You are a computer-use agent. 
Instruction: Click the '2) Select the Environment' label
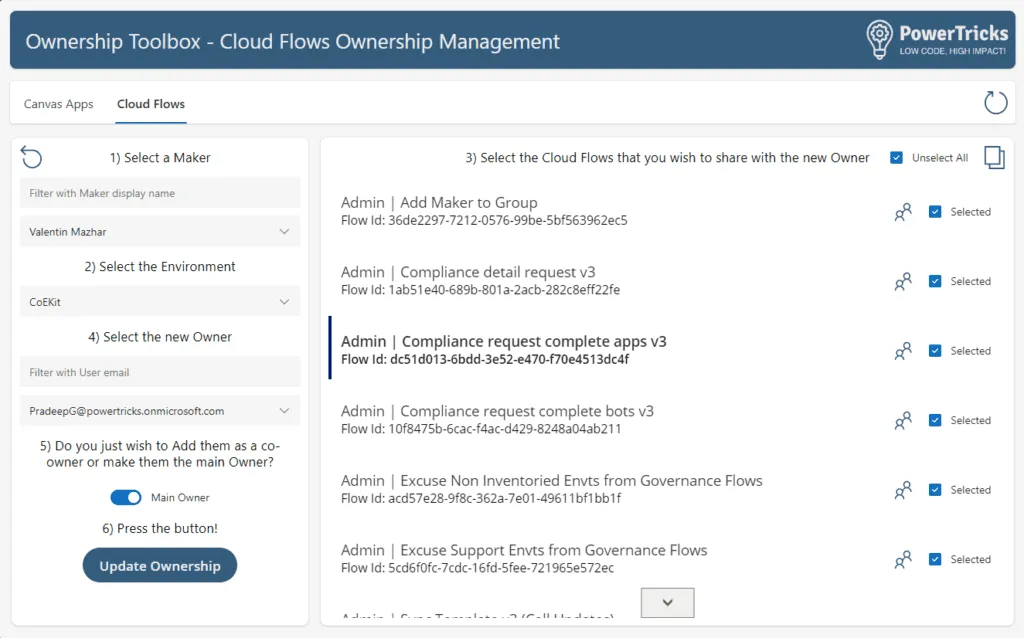(x=160, y=266)
